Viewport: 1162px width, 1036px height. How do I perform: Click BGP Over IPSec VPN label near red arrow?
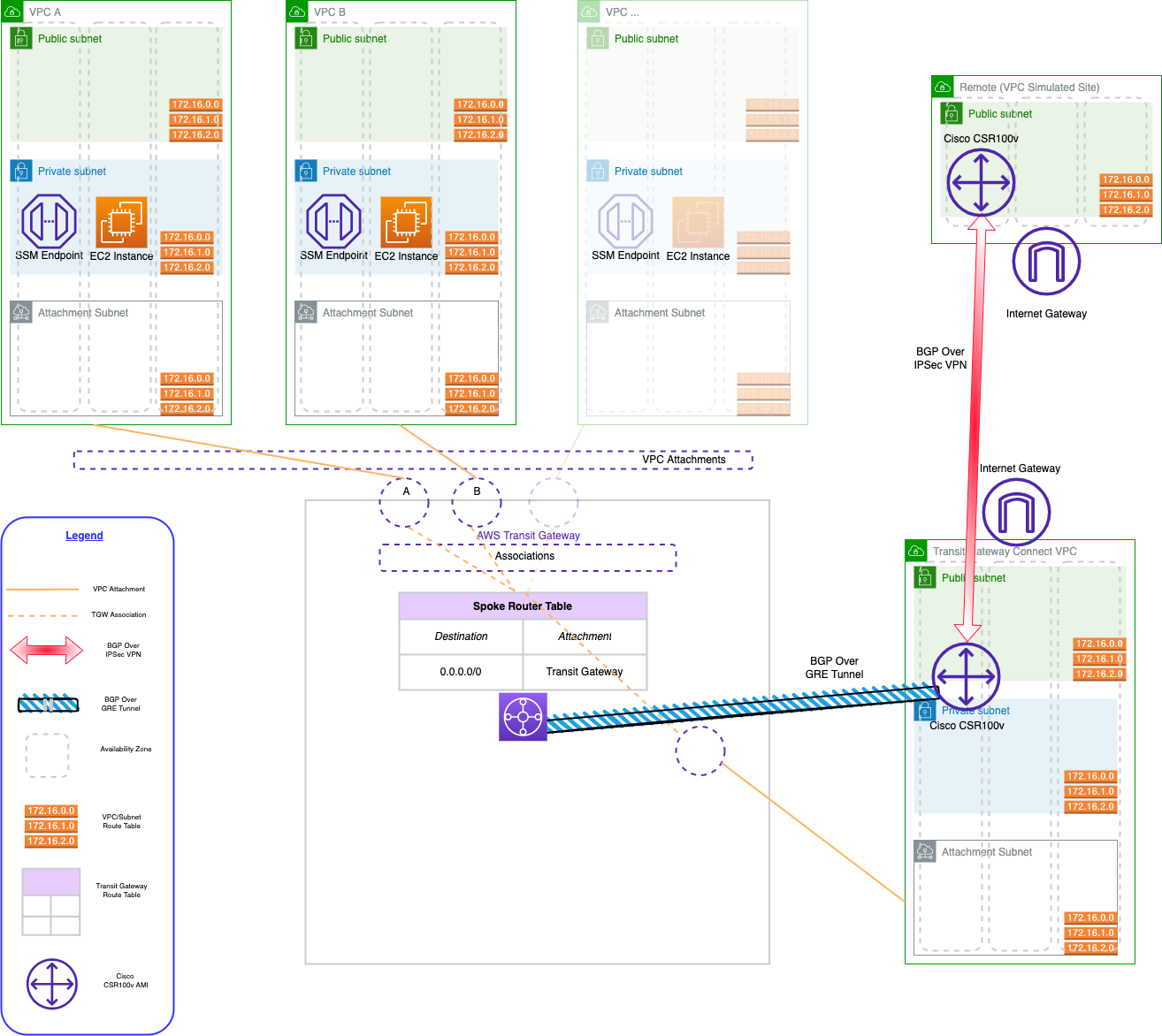(x=940, y=358)
